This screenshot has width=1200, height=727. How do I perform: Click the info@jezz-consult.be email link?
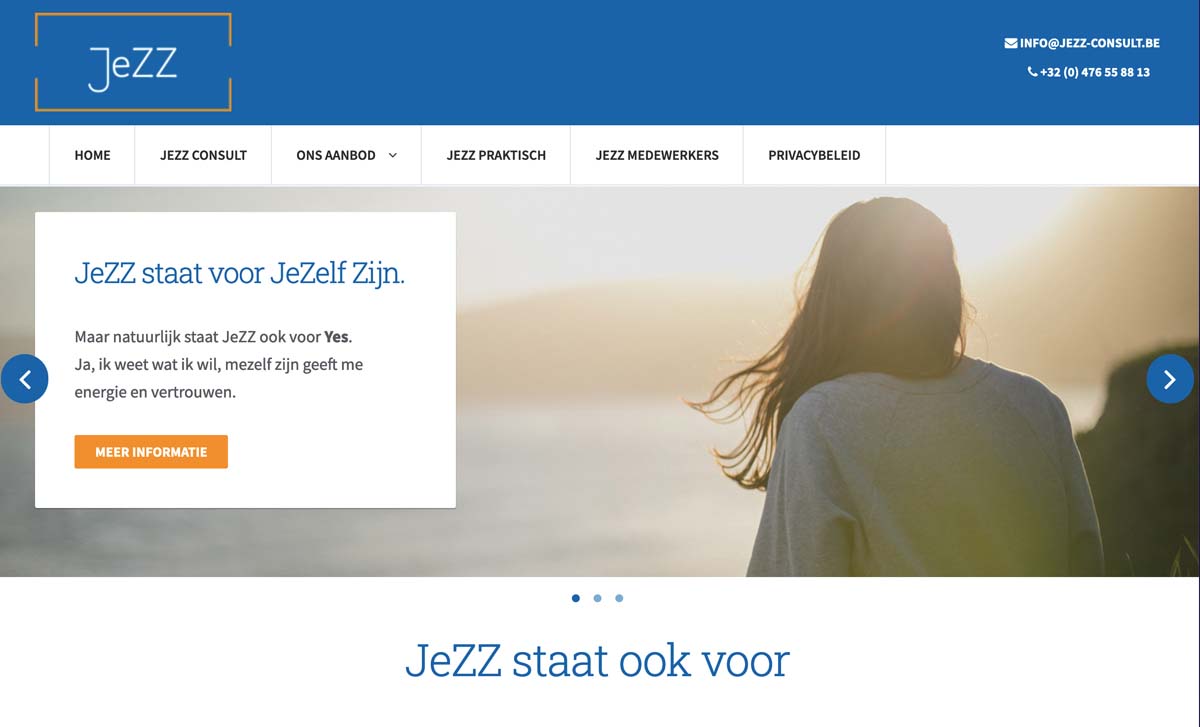point(1090,43)
